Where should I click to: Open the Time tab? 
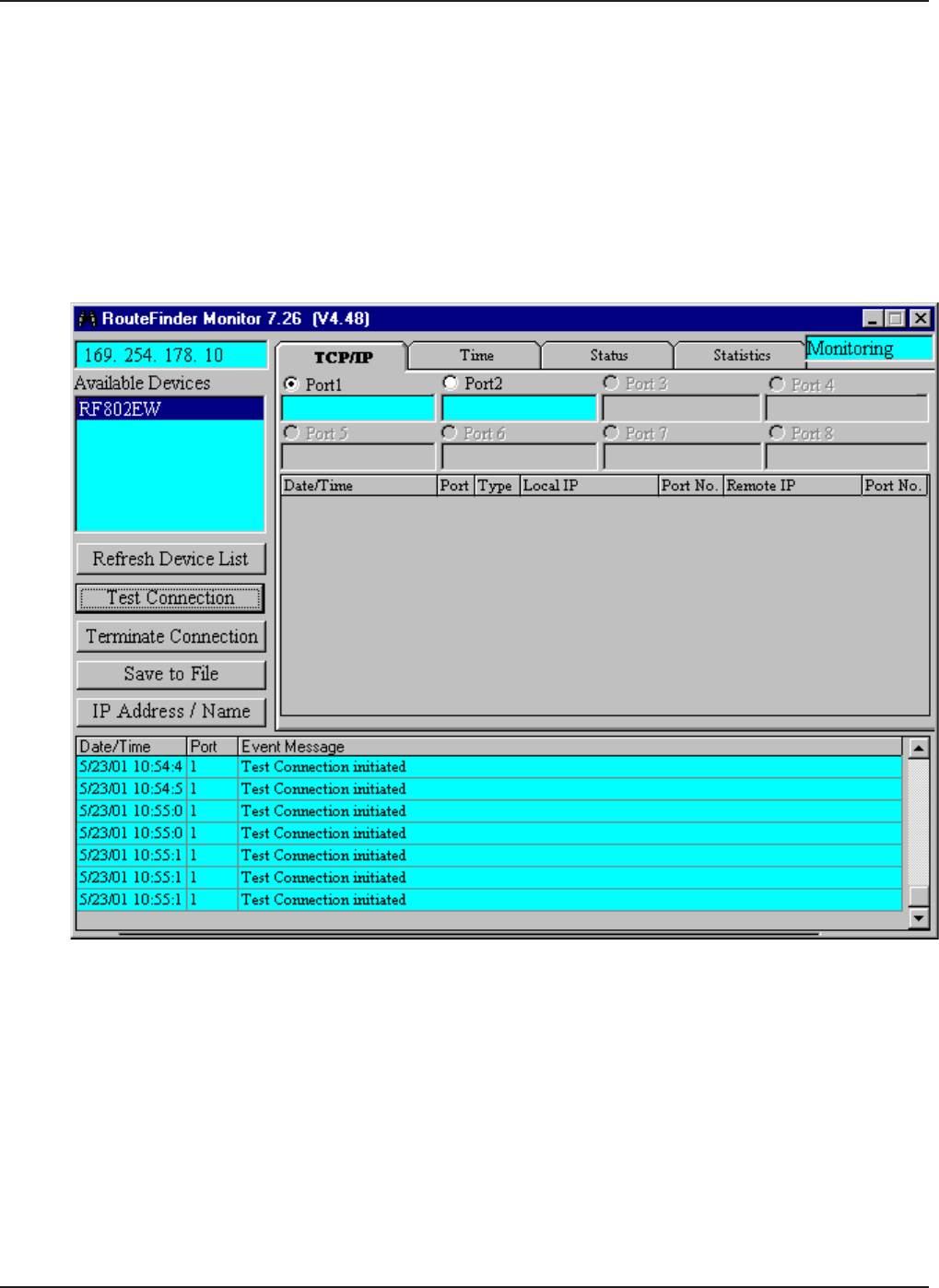click(x=476, y=356)
